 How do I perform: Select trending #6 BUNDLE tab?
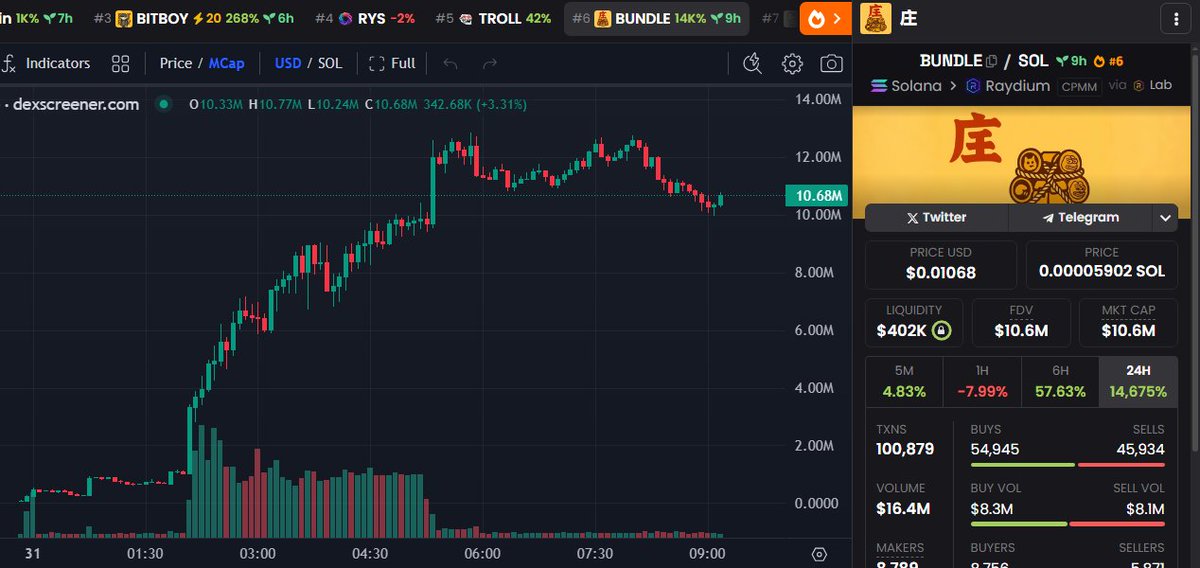(x=657, y=18)
